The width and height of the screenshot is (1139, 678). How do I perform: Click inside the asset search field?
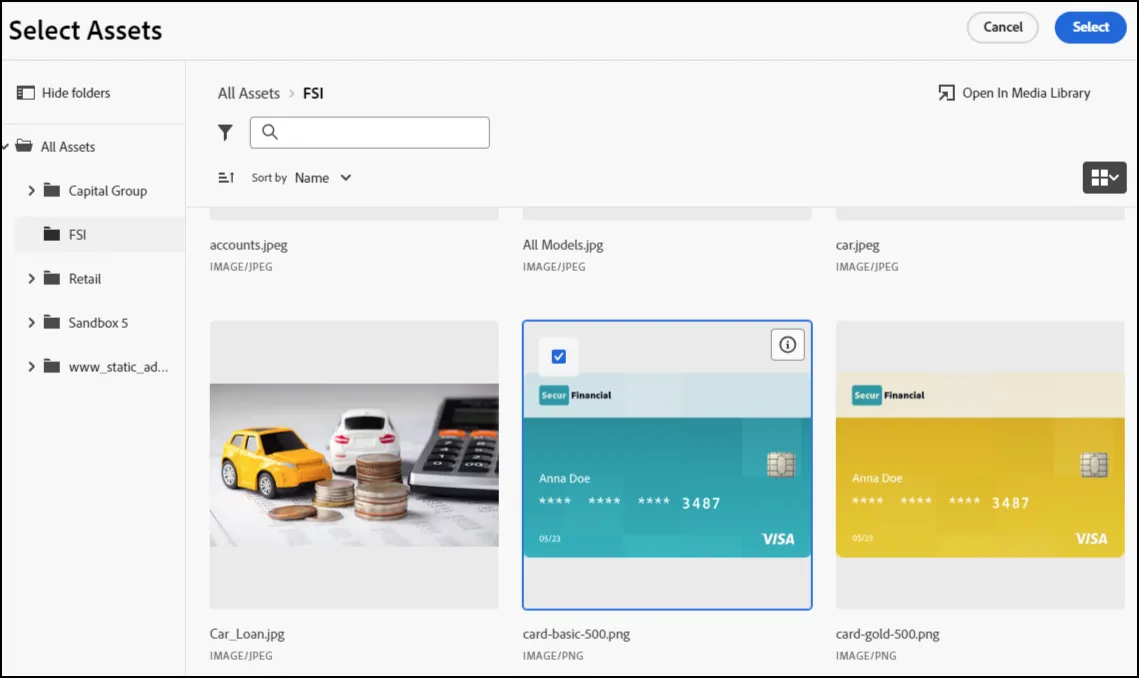coord(370,132)
